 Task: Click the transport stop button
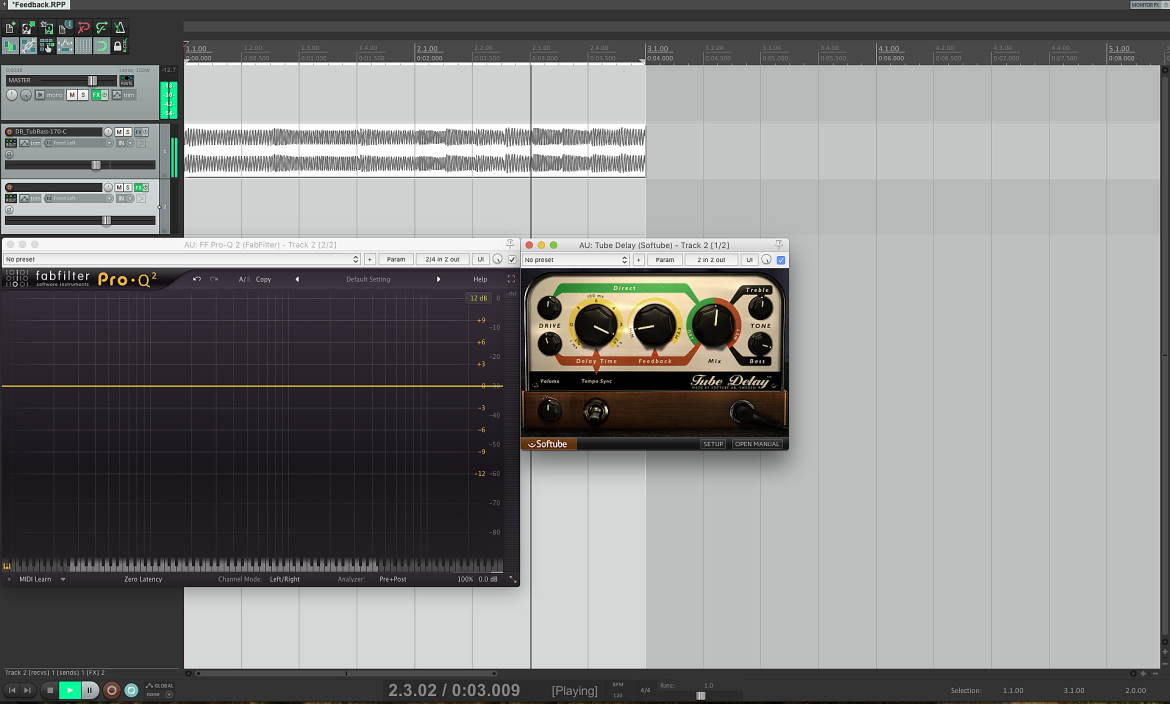pyautogui.click(x=50, y=691)
